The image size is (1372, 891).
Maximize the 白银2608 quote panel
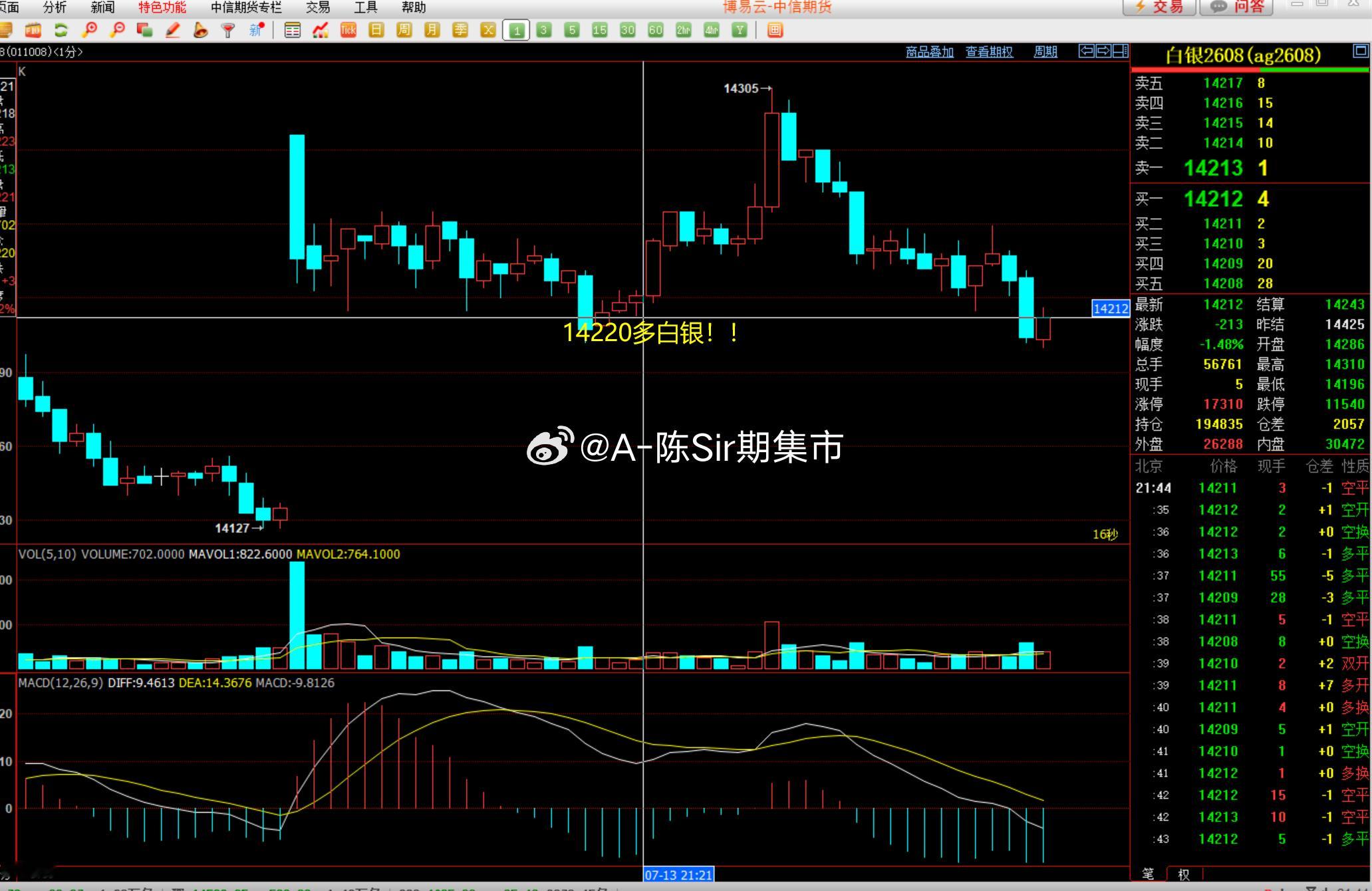point(1360,51)
